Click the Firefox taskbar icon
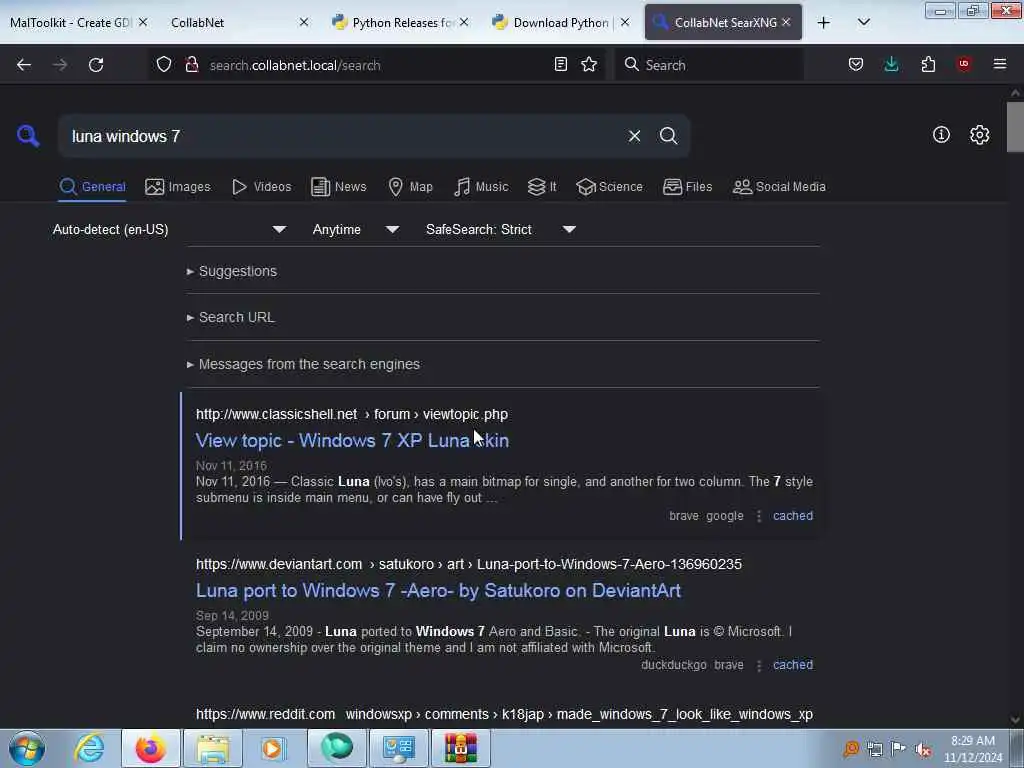 coord(151,748)
